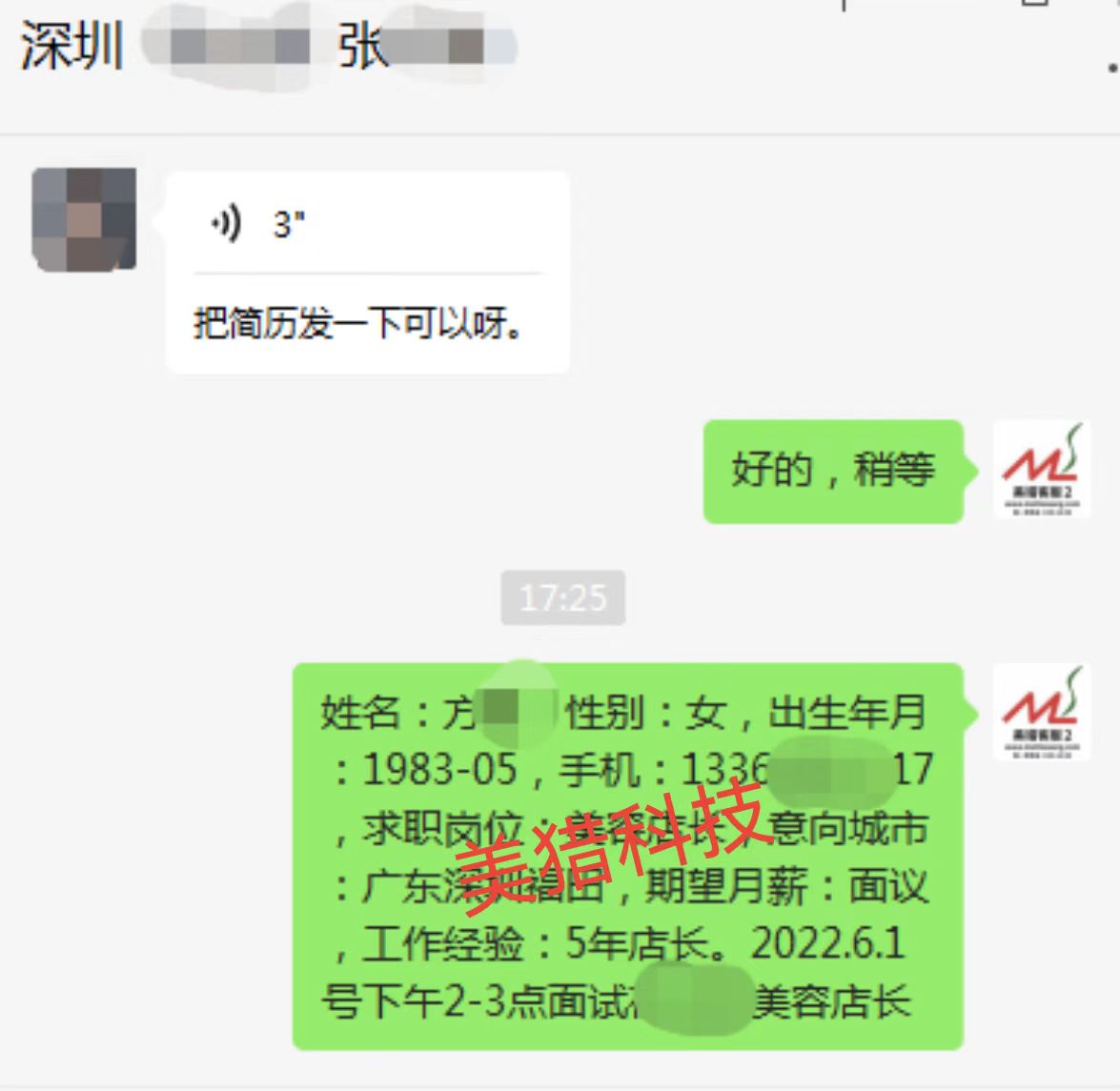Viewport: 1120px width, 1091px height.
Task: Click the date 2022.6.1 in the message
Action: coord(828,944)
